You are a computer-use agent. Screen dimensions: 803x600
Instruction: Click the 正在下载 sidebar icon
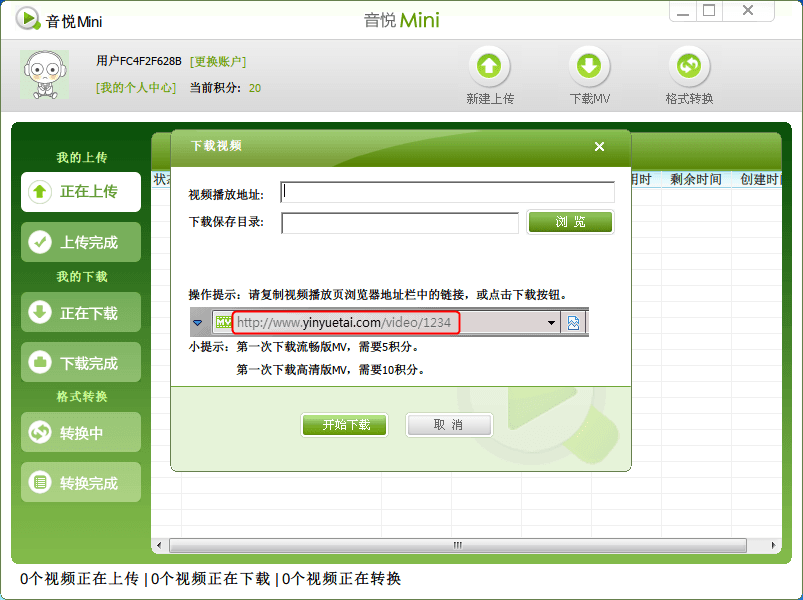click(x=80, y=312)
